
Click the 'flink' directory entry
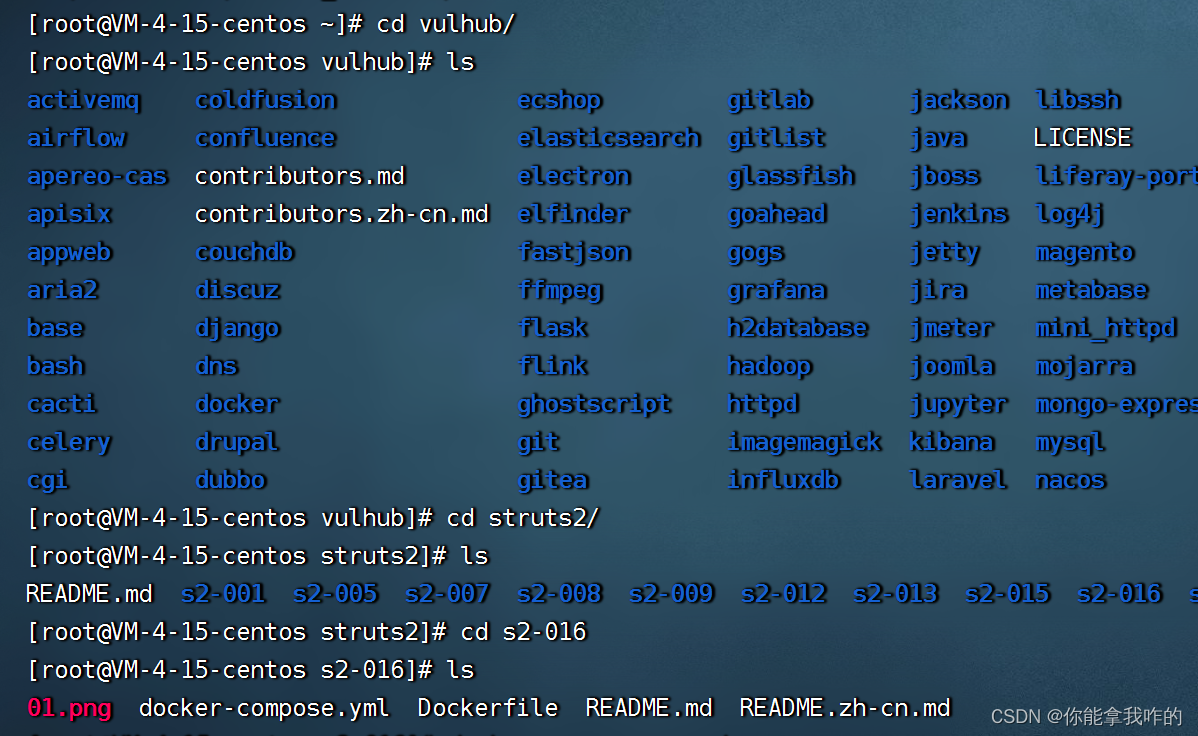[x=552, y=366]
